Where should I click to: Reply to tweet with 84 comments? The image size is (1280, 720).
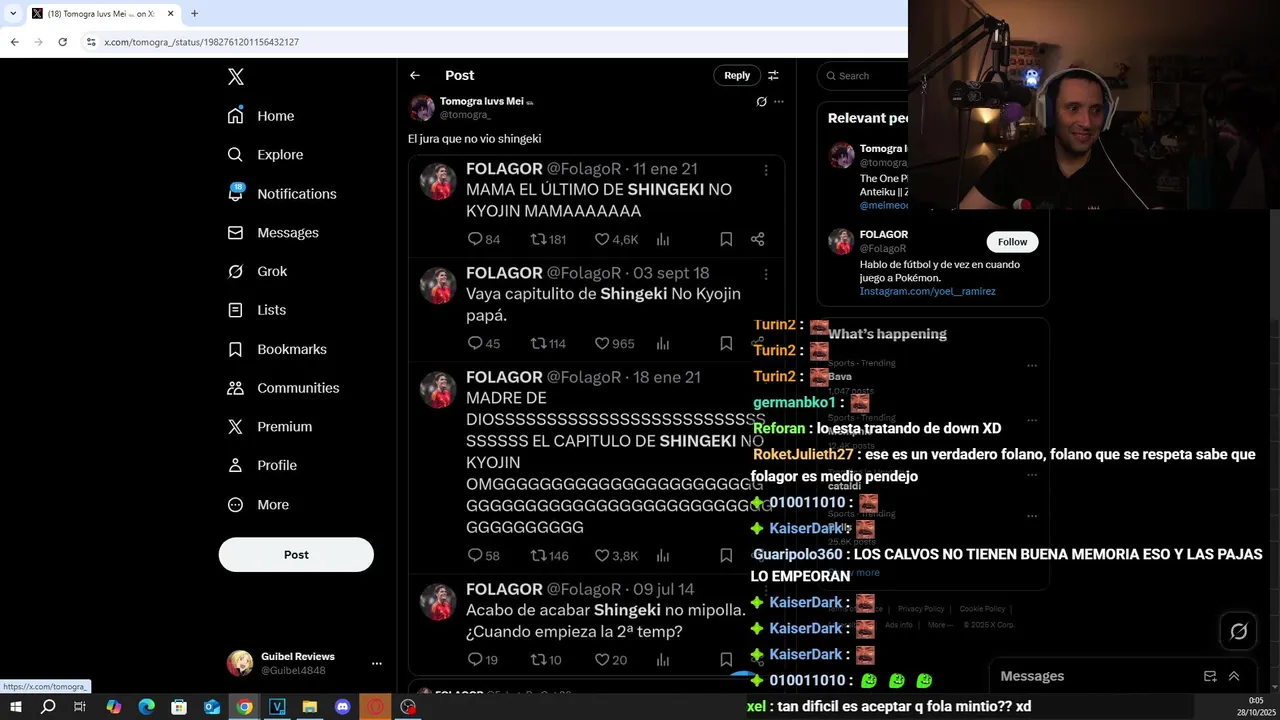point(484,239)
